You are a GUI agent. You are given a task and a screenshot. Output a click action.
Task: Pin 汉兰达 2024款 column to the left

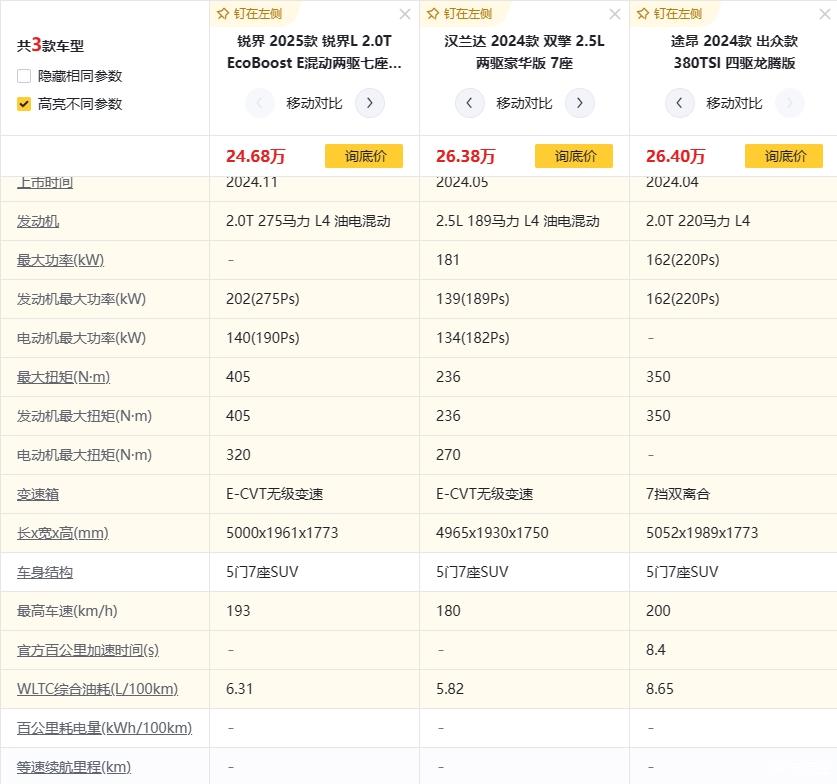pyautogui.click(x=460, y=13)
